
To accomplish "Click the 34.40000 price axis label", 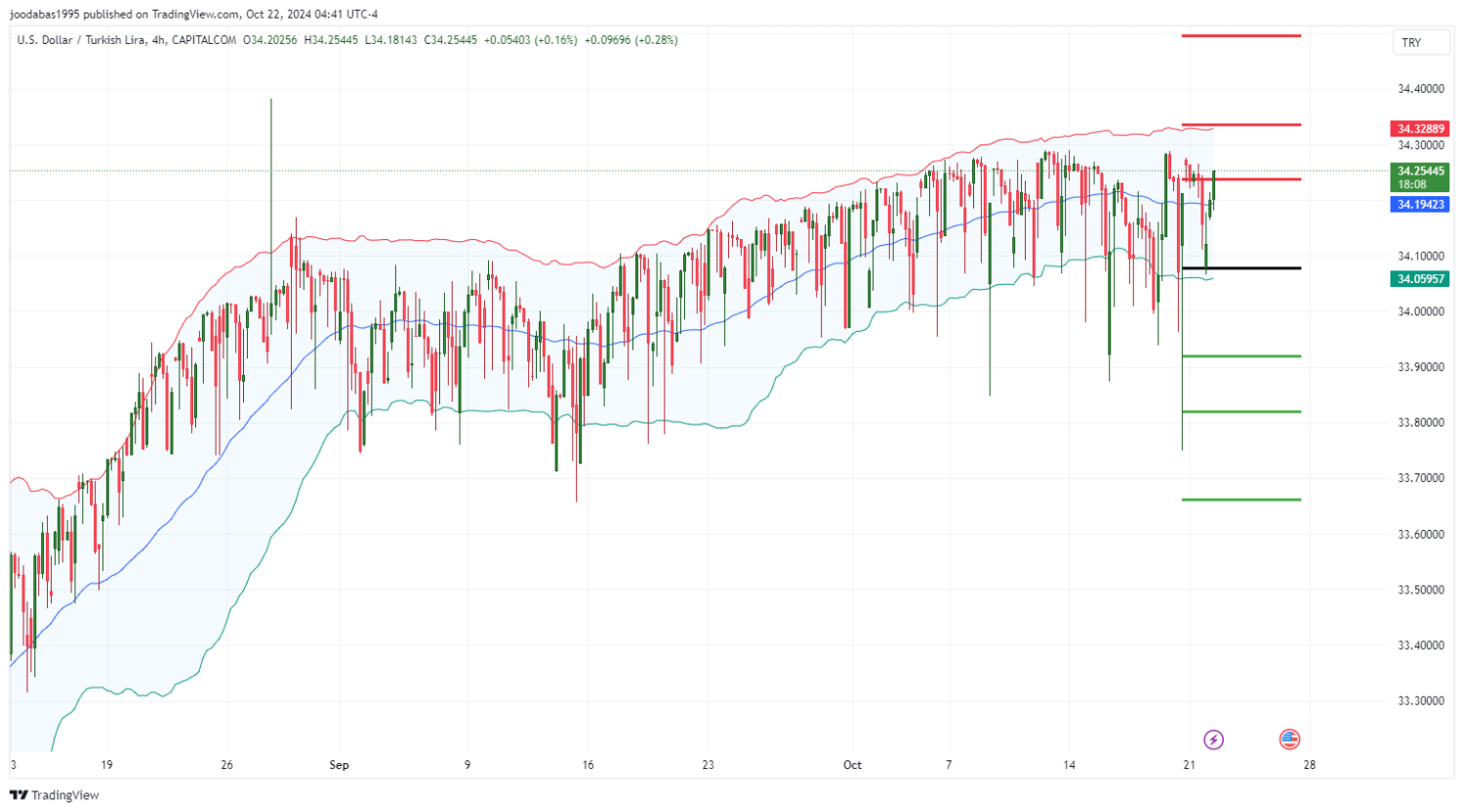I will pos(1420,89).
